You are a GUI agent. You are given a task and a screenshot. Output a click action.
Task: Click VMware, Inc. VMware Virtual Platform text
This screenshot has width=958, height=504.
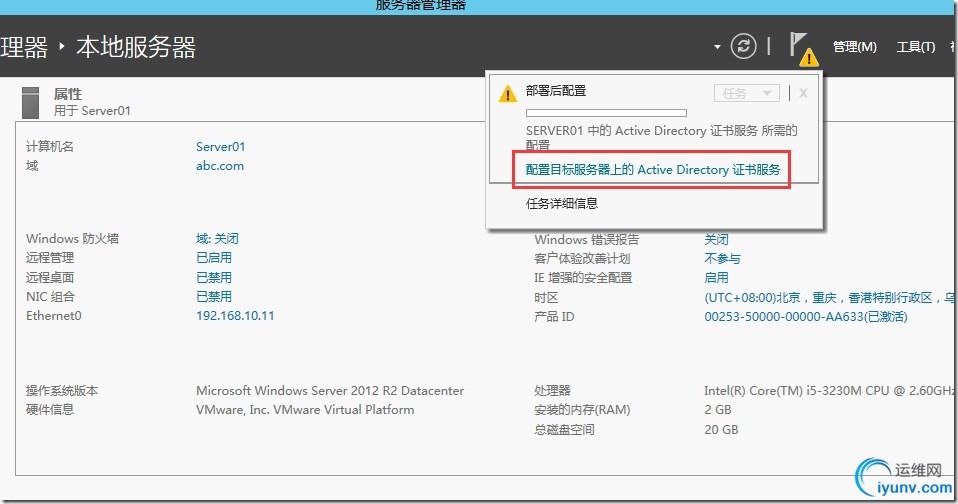305,409
